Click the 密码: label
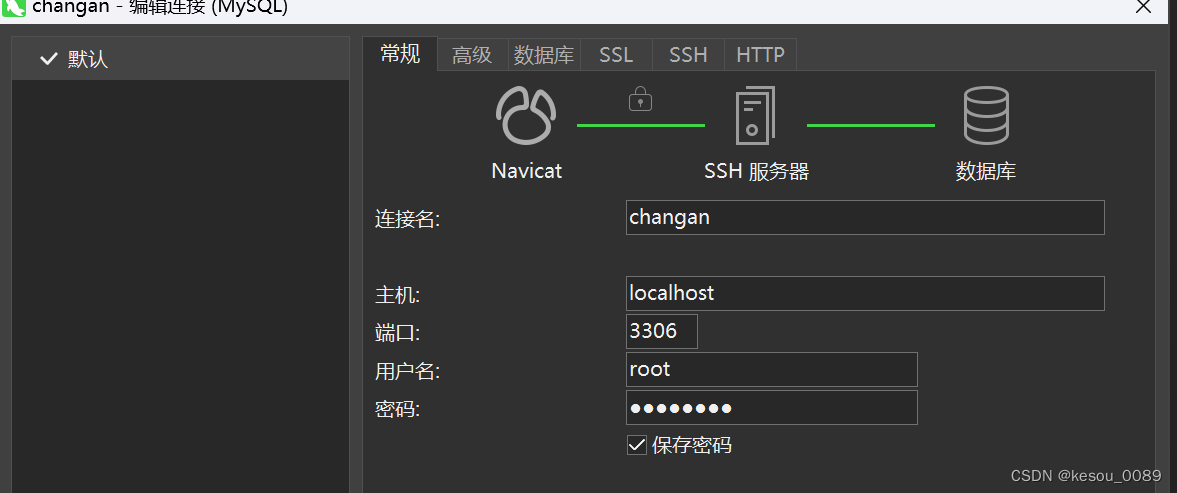This screenshot has width=1177, height=493. pyautogui.click(x=397, y=409)
